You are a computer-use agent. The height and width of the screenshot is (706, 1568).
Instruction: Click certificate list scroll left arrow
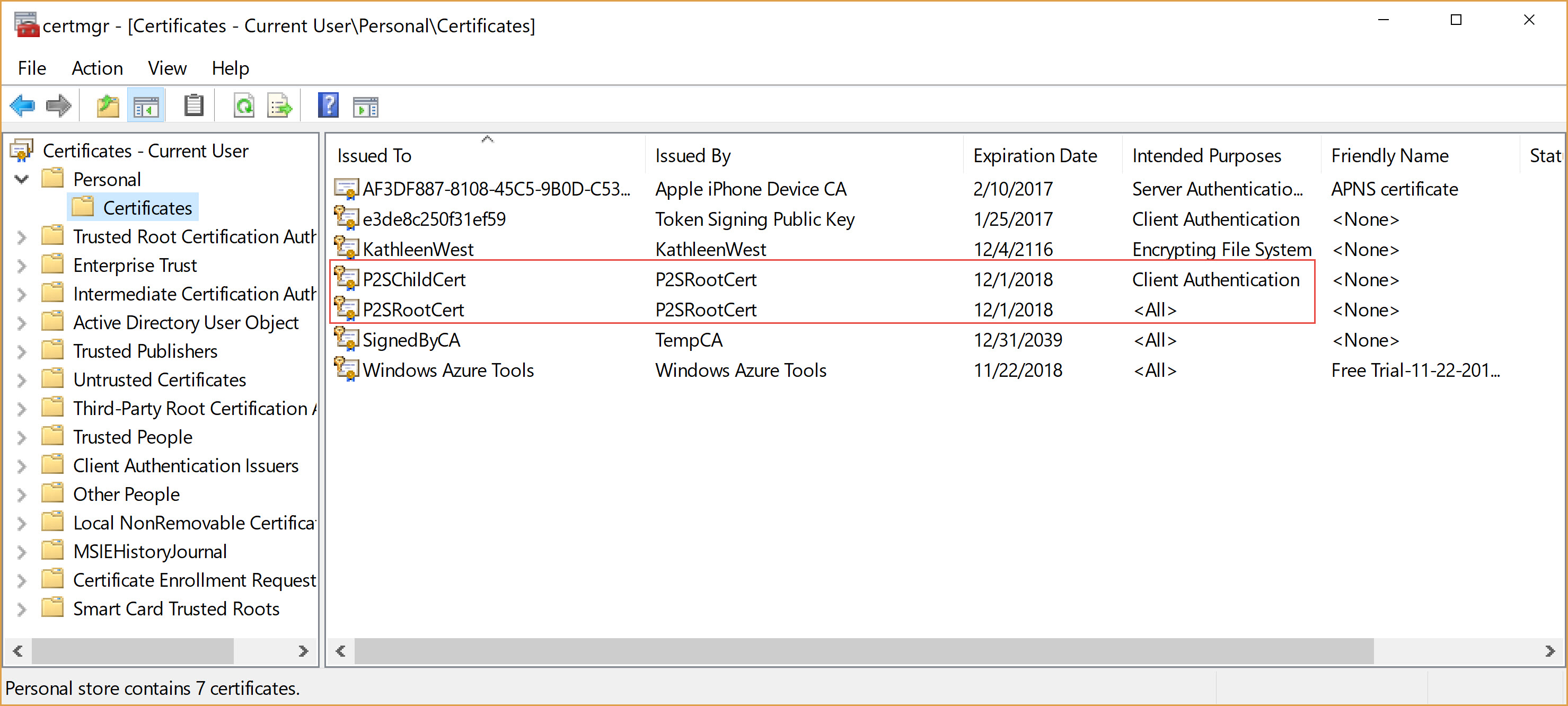[x=341, y=651]
